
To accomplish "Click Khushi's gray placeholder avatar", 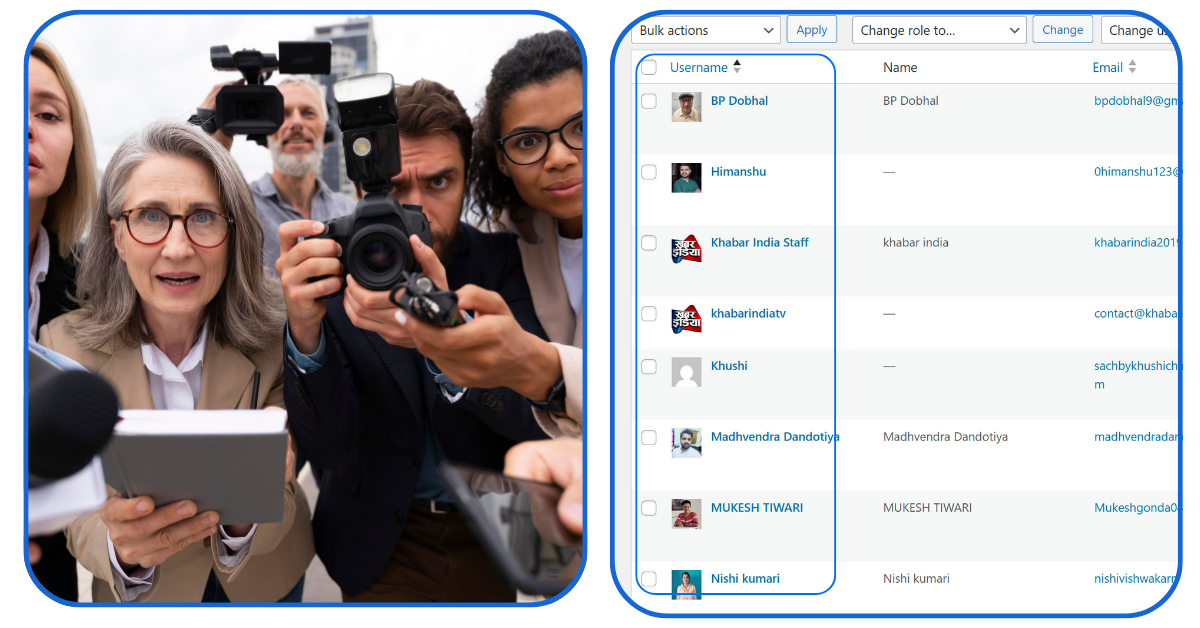I will coord(686,372).
